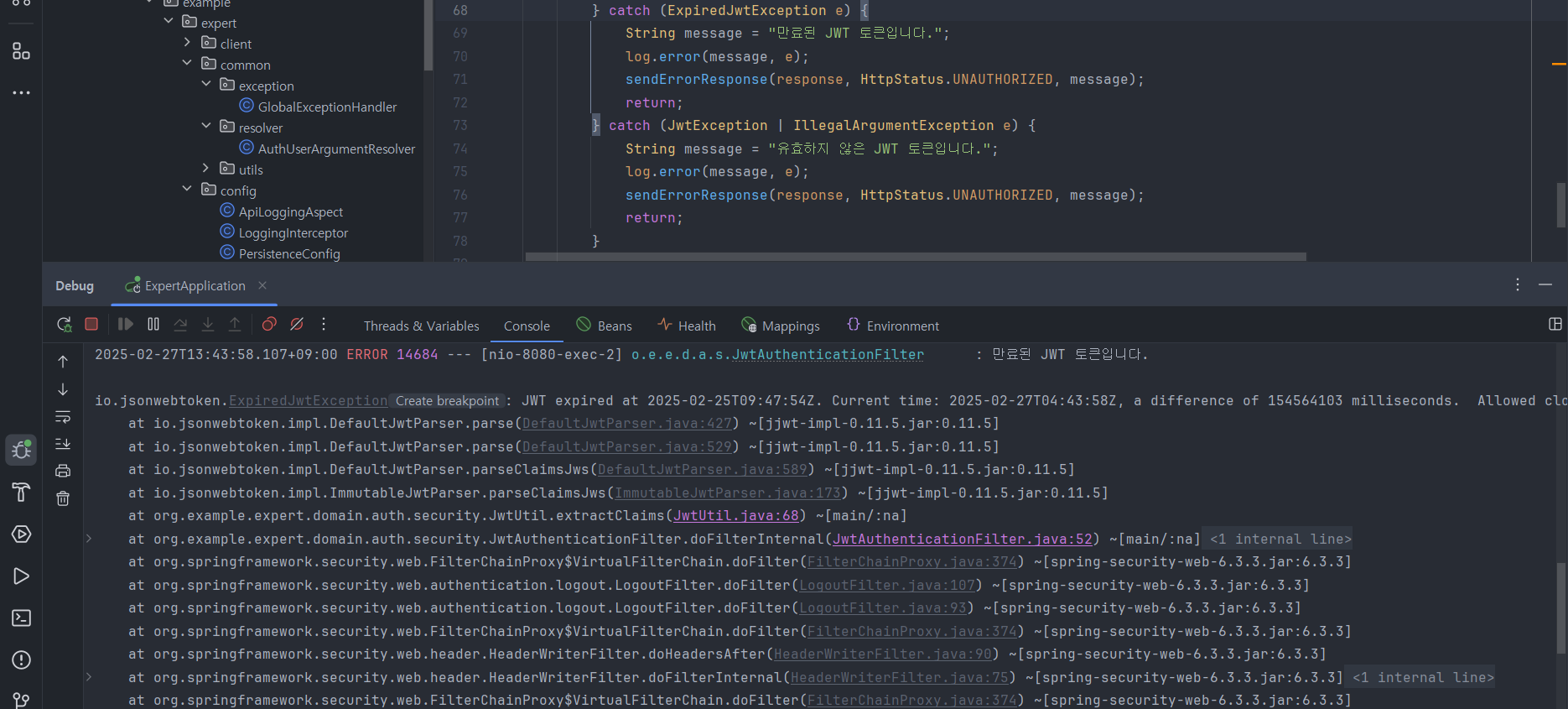Open the Debug tool window sidebar icon
The image size is (1568, 709).
pyautogui.click(x=22, y=451)
